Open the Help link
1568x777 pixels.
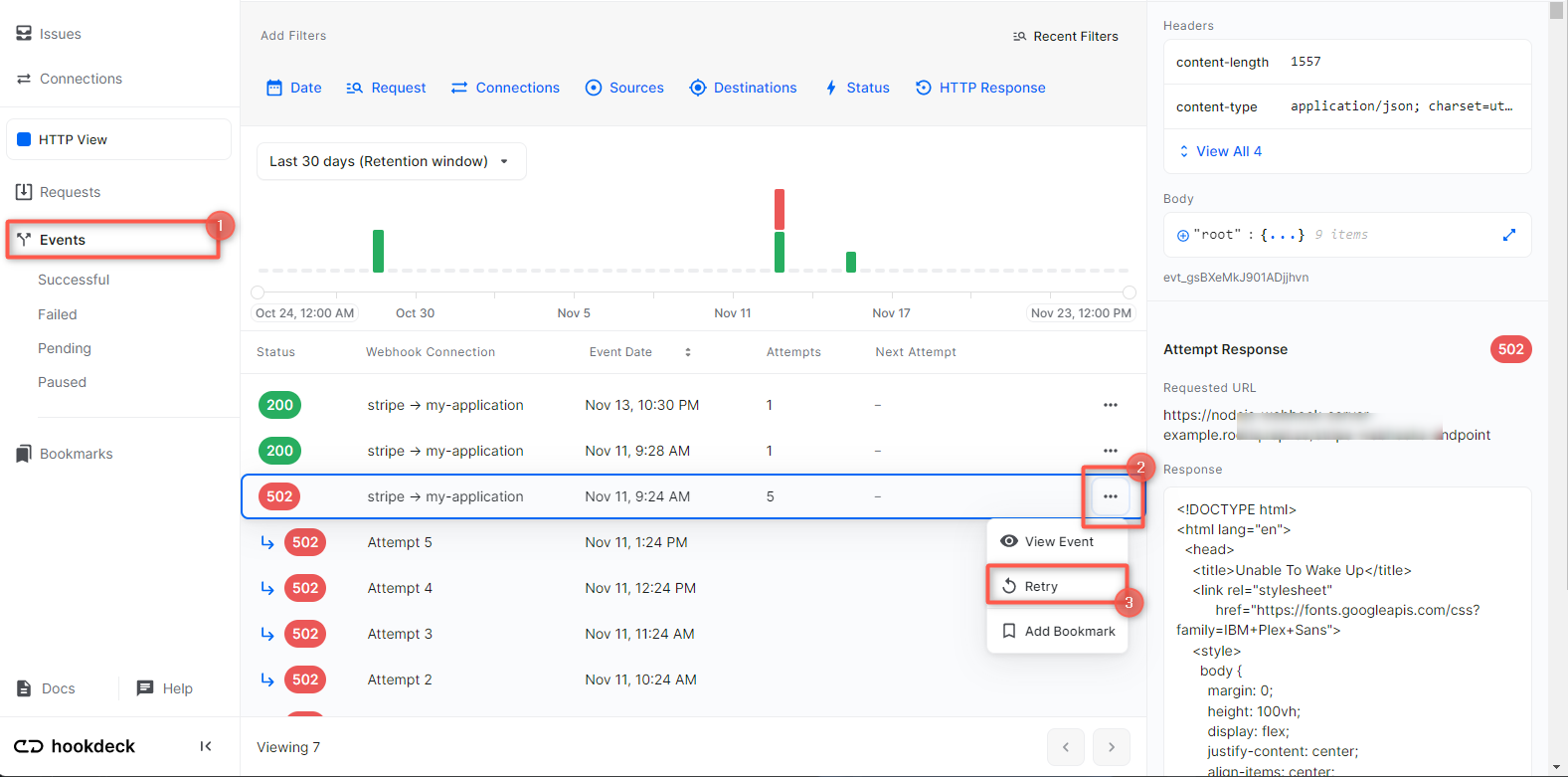pos(165,688)
